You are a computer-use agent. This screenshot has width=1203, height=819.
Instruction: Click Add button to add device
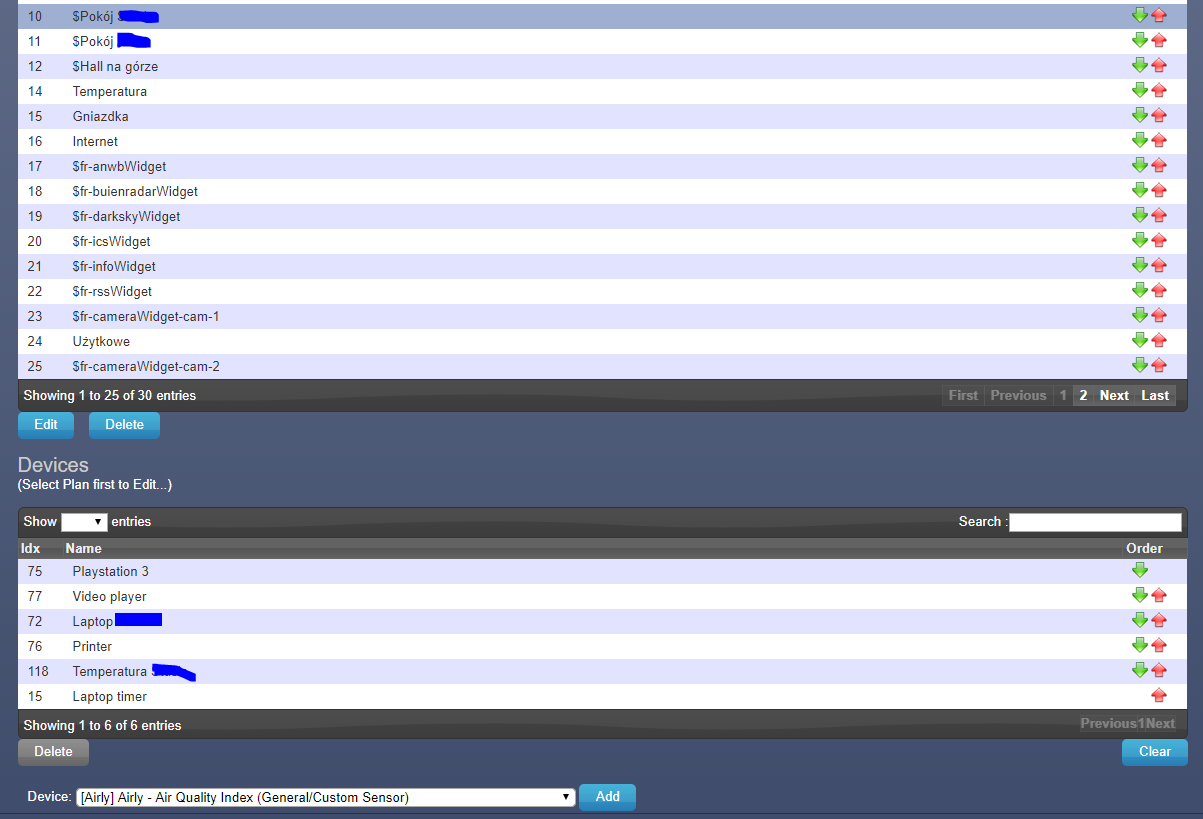[x=608, y=797]
